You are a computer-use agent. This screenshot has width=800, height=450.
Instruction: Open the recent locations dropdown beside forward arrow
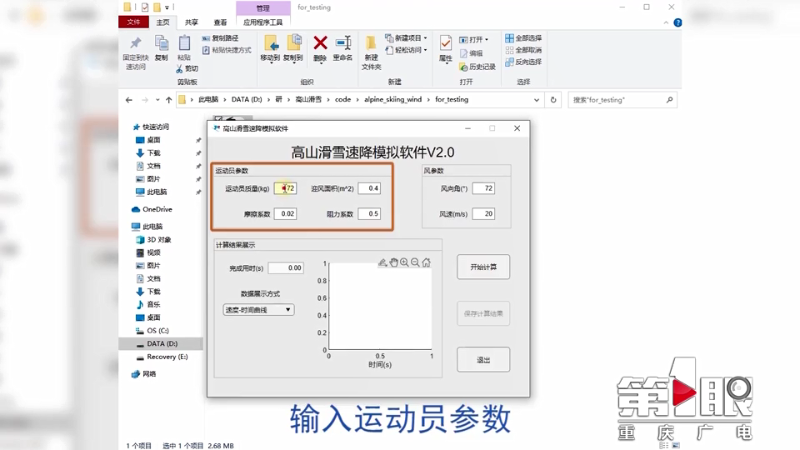158,100
